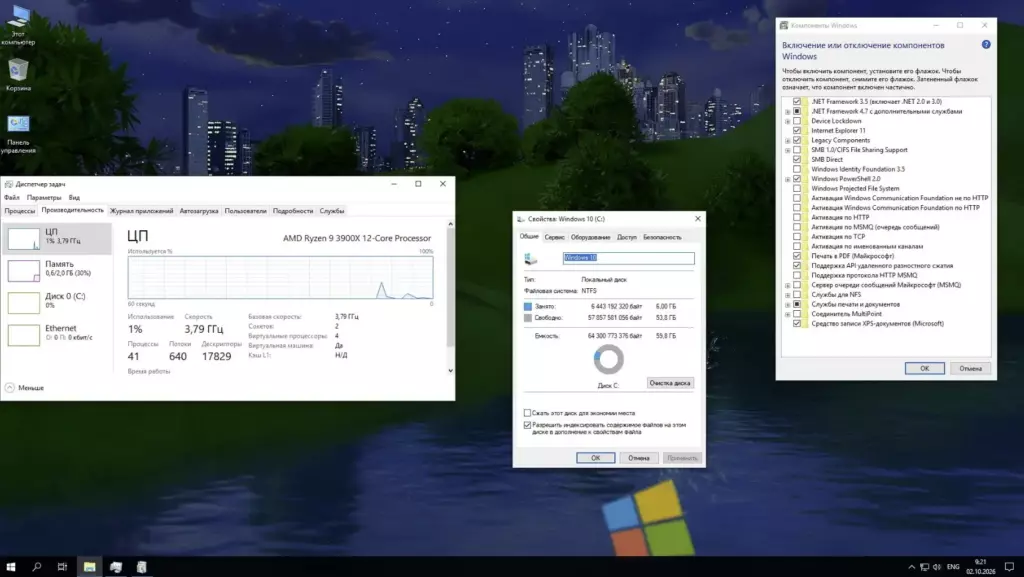
Task: Open taskbar search magnifier
Action: pos(37,567)
